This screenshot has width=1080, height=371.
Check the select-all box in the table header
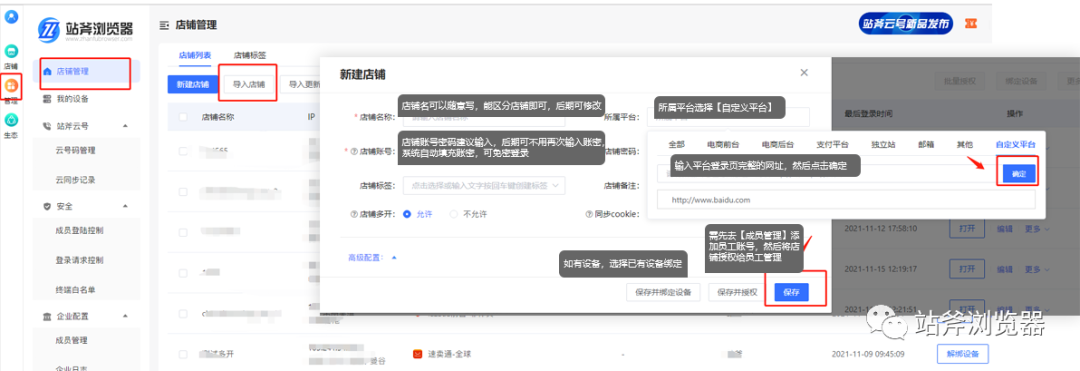pos(183,117)
